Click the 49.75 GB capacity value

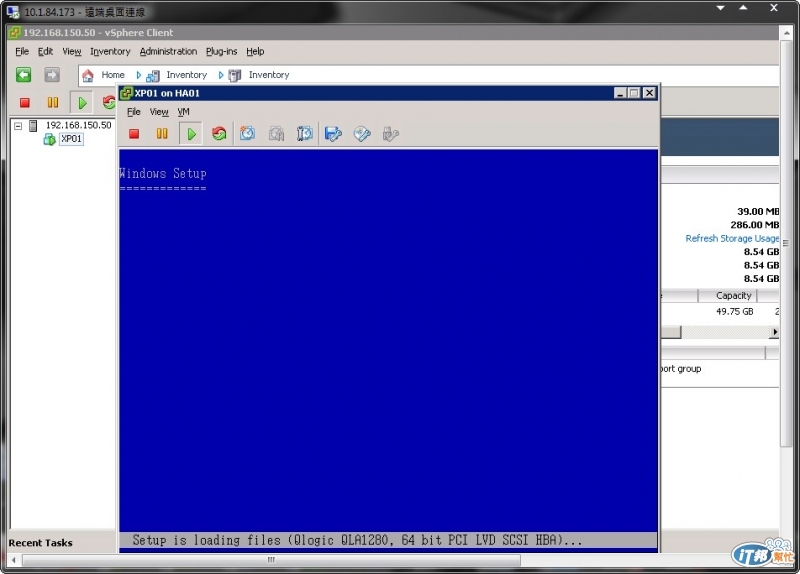click(735, 311)
